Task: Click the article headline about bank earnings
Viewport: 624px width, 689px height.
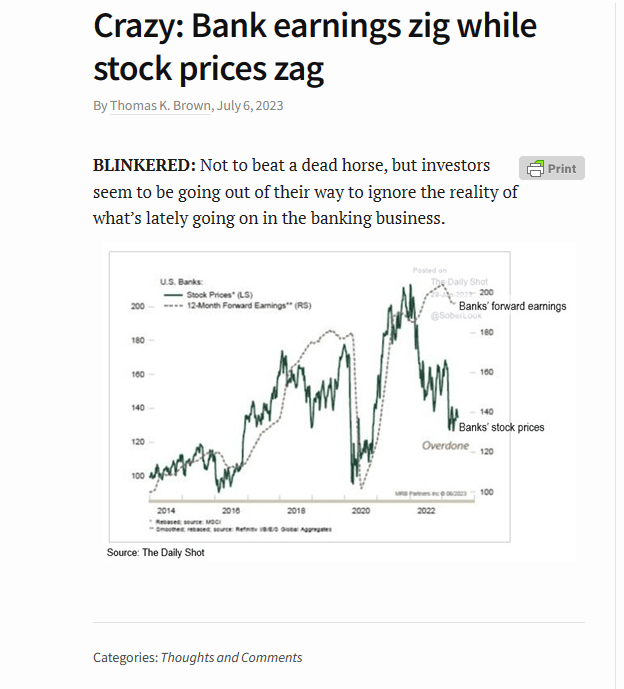Action: point(315,47)
